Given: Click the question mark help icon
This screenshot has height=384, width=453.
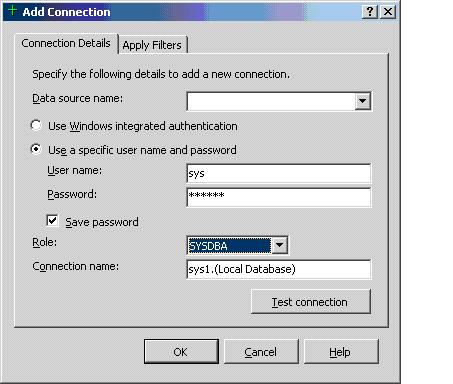Looking at the screenshot, I should coord(370,12).
